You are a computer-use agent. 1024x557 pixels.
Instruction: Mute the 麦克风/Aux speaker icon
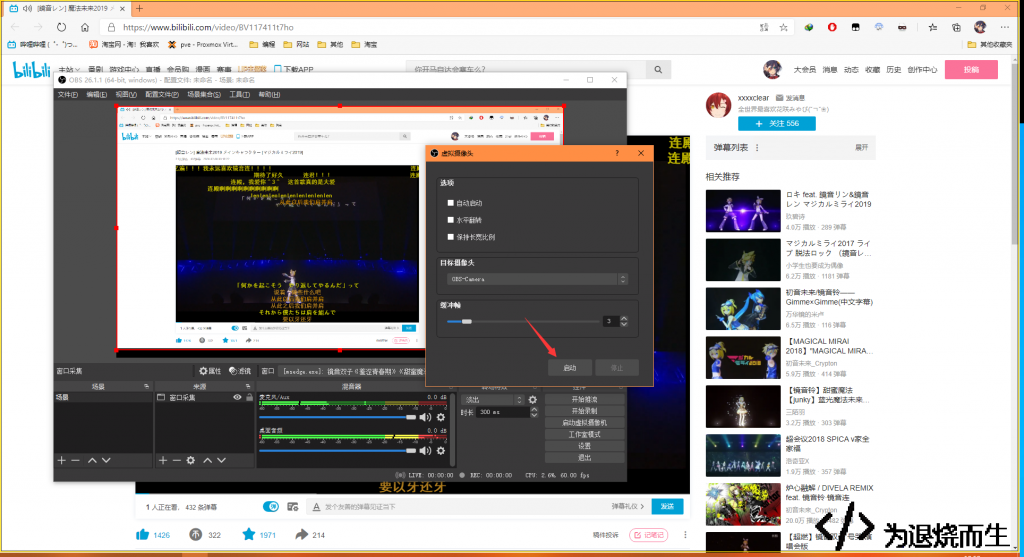pyautogui.click(x=425, y=417)
